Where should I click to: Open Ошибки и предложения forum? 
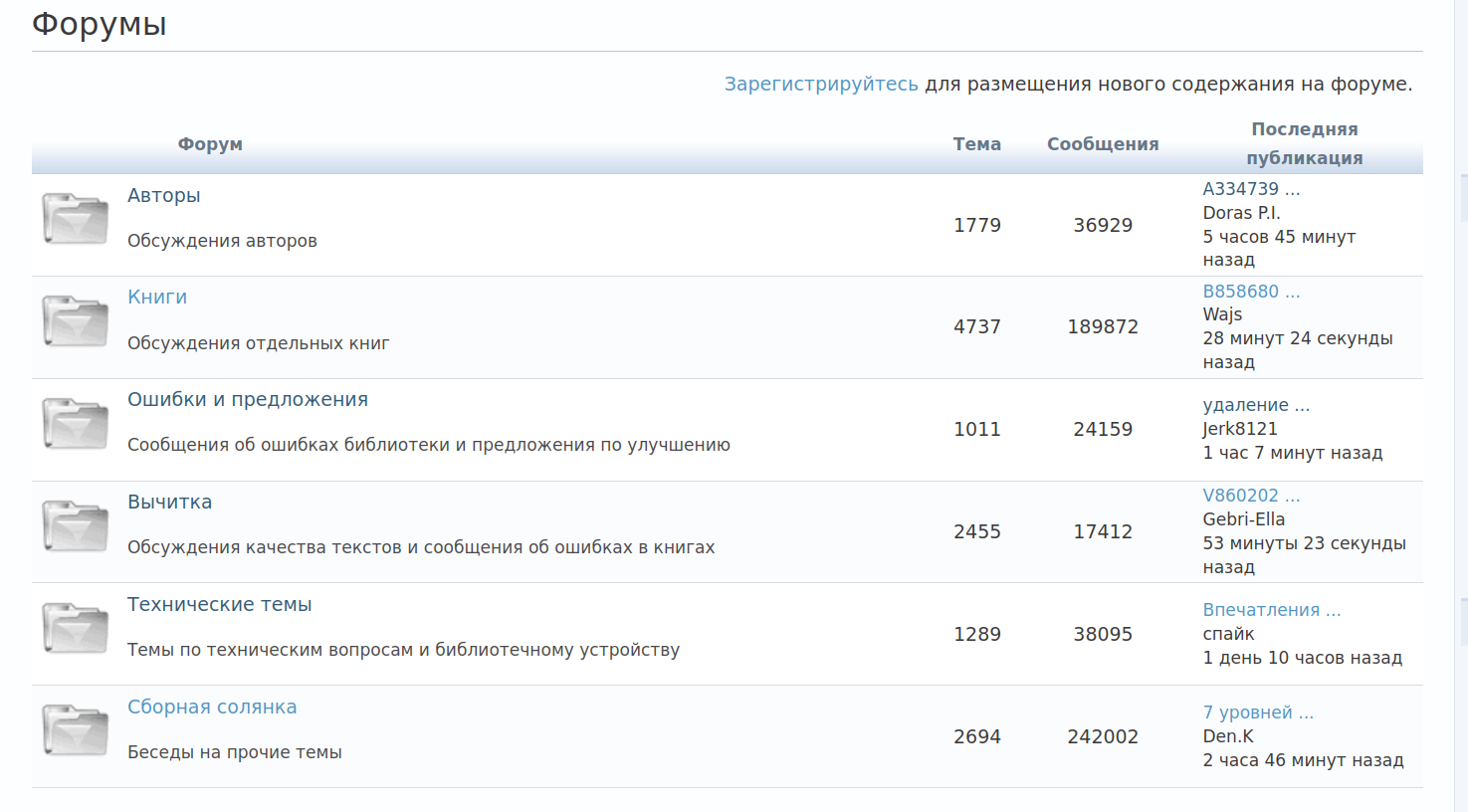click(247, 400)
